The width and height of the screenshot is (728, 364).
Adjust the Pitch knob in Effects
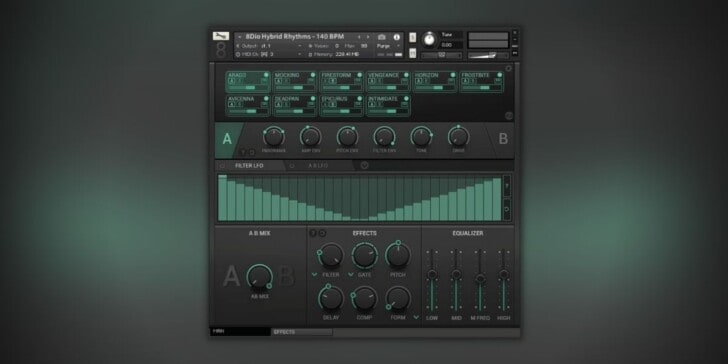pos(398,255)
